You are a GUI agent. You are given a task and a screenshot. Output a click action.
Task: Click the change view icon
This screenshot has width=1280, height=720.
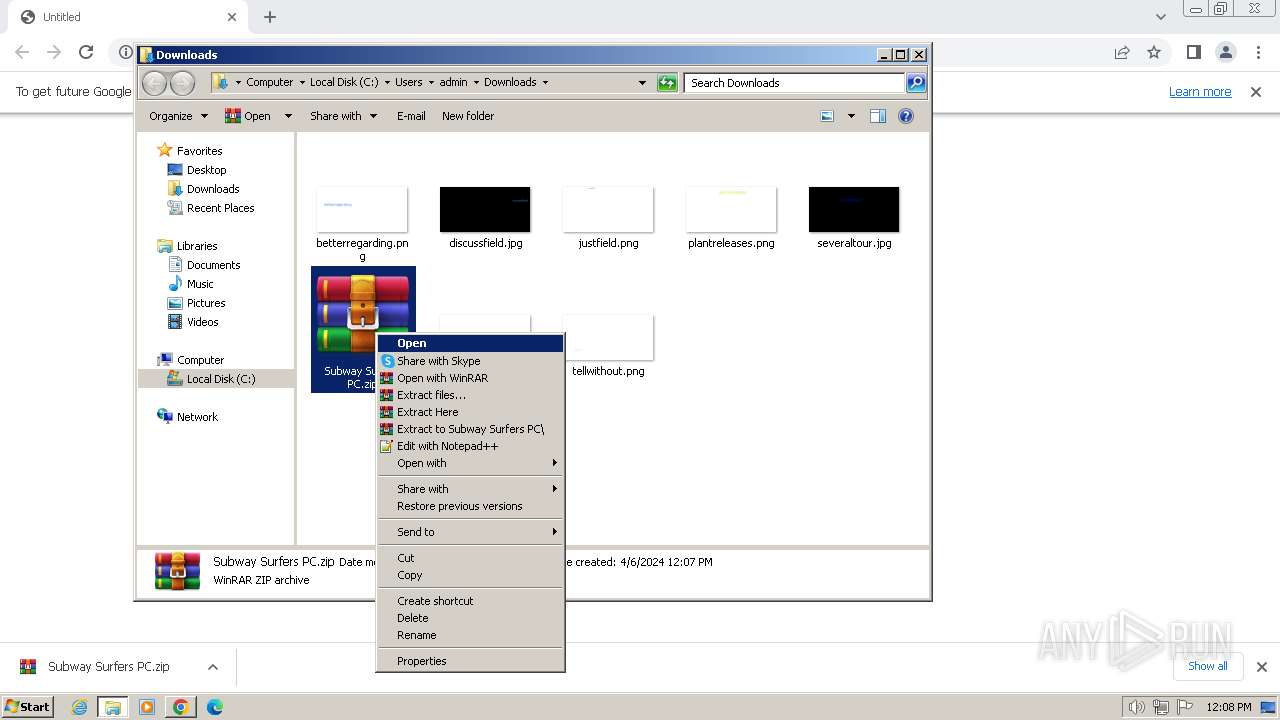[x=827, y=116]
